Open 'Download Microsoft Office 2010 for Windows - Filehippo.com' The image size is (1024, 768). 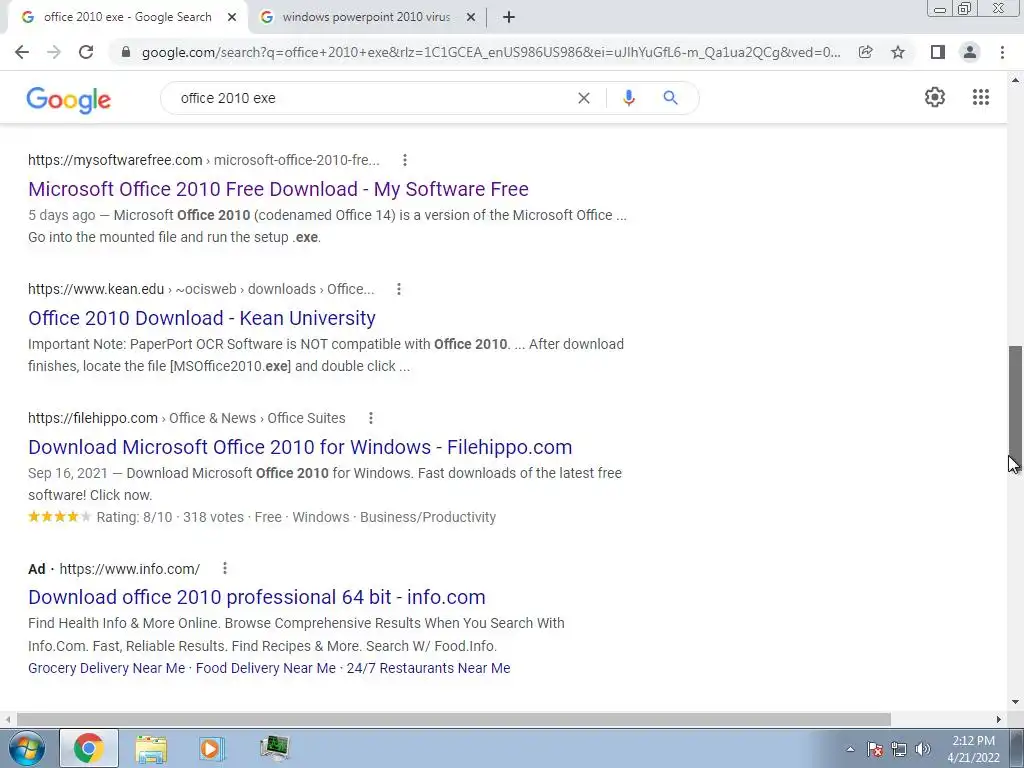tap(300, 447)
